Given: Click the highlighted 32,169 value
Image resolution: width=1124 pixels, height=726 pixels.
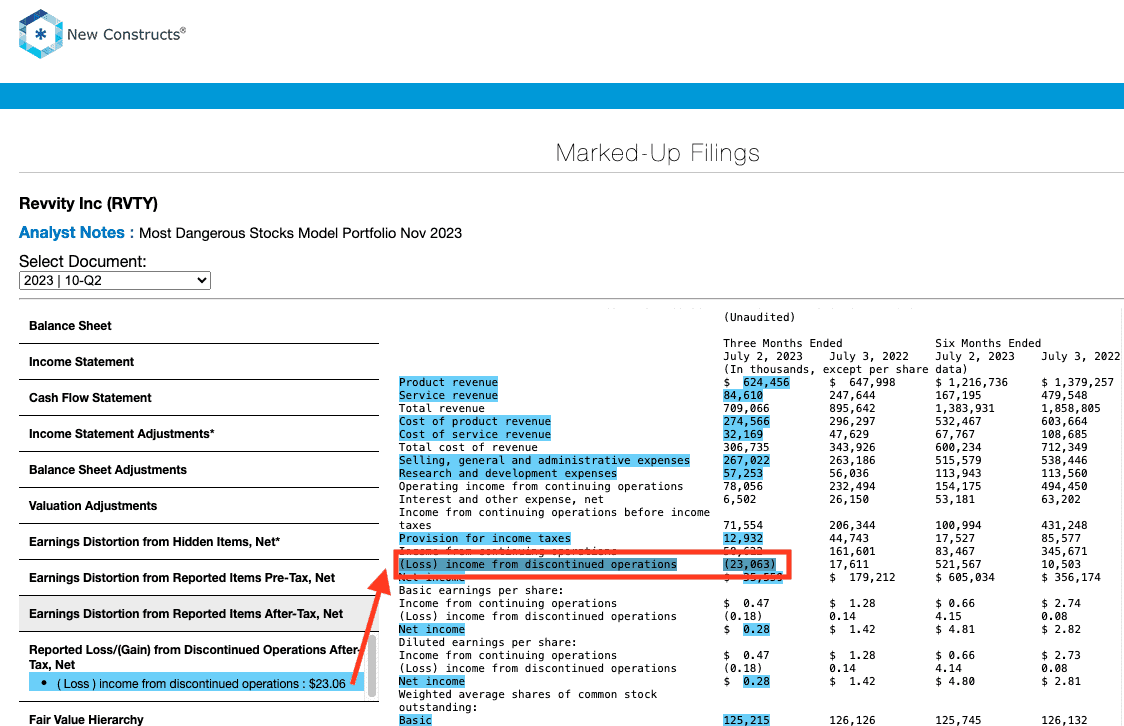Looking at the screenshot, I should [743, 434].
